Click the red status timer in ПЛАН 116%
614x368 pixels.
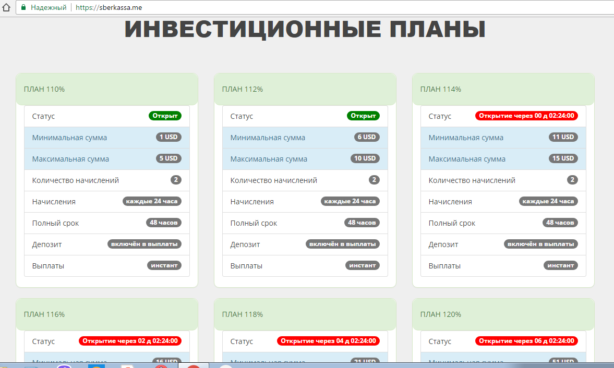pos(130,341)
